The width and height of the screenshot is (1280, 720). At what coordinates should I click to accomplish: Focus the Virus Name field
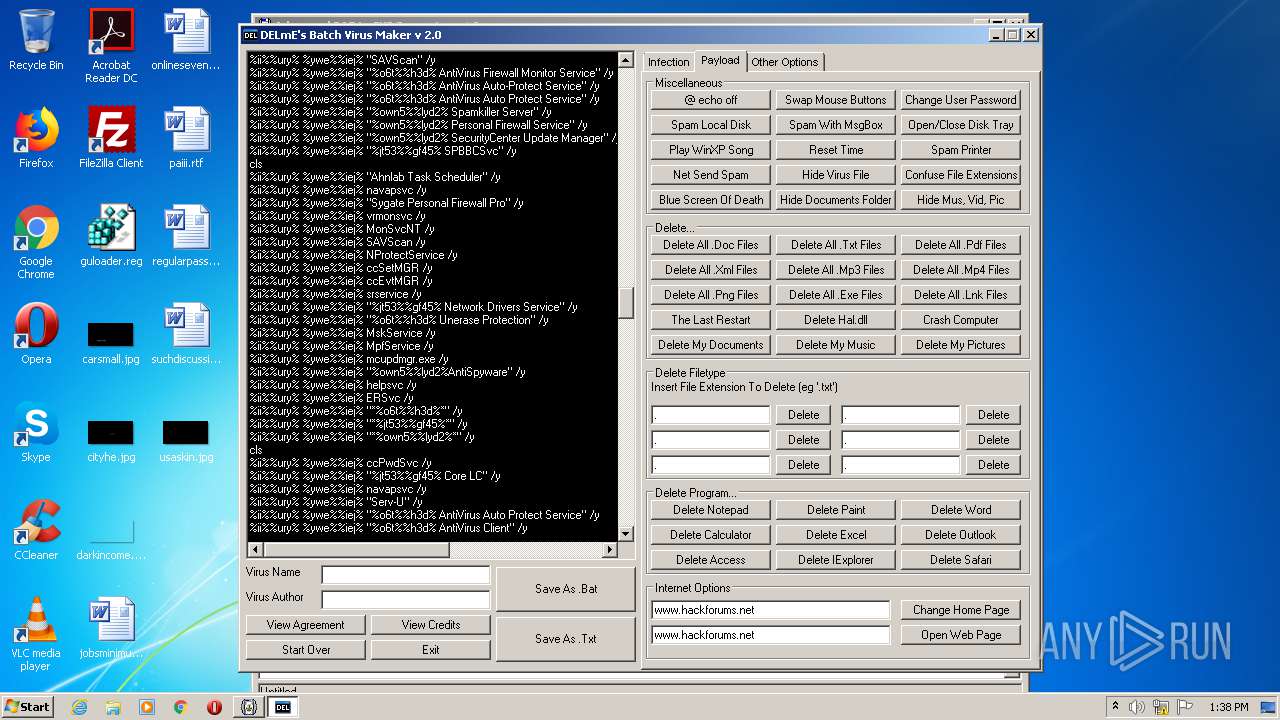[x=406, y=575]
